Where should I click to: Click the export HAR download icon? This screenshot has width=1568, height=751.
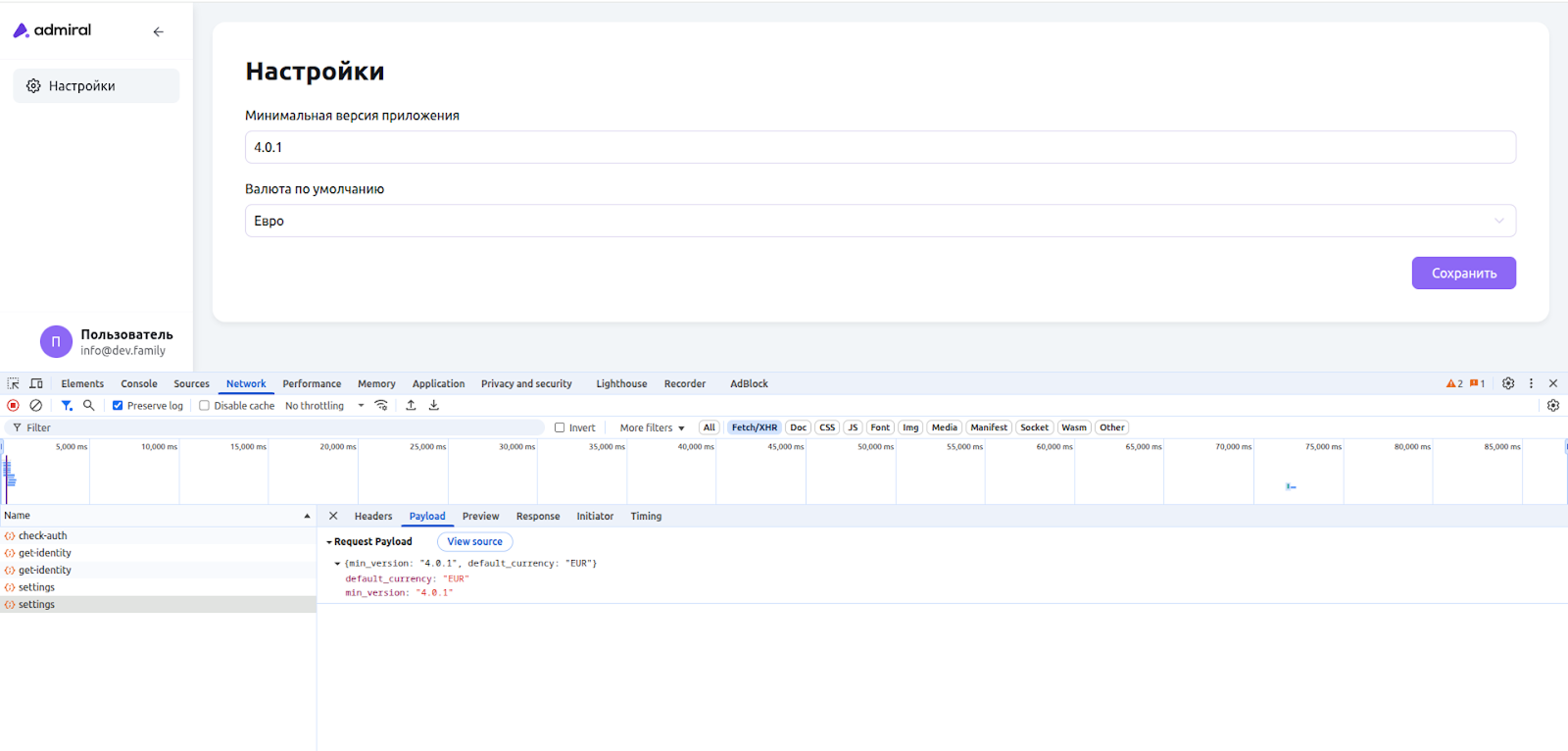coord(434,406)
